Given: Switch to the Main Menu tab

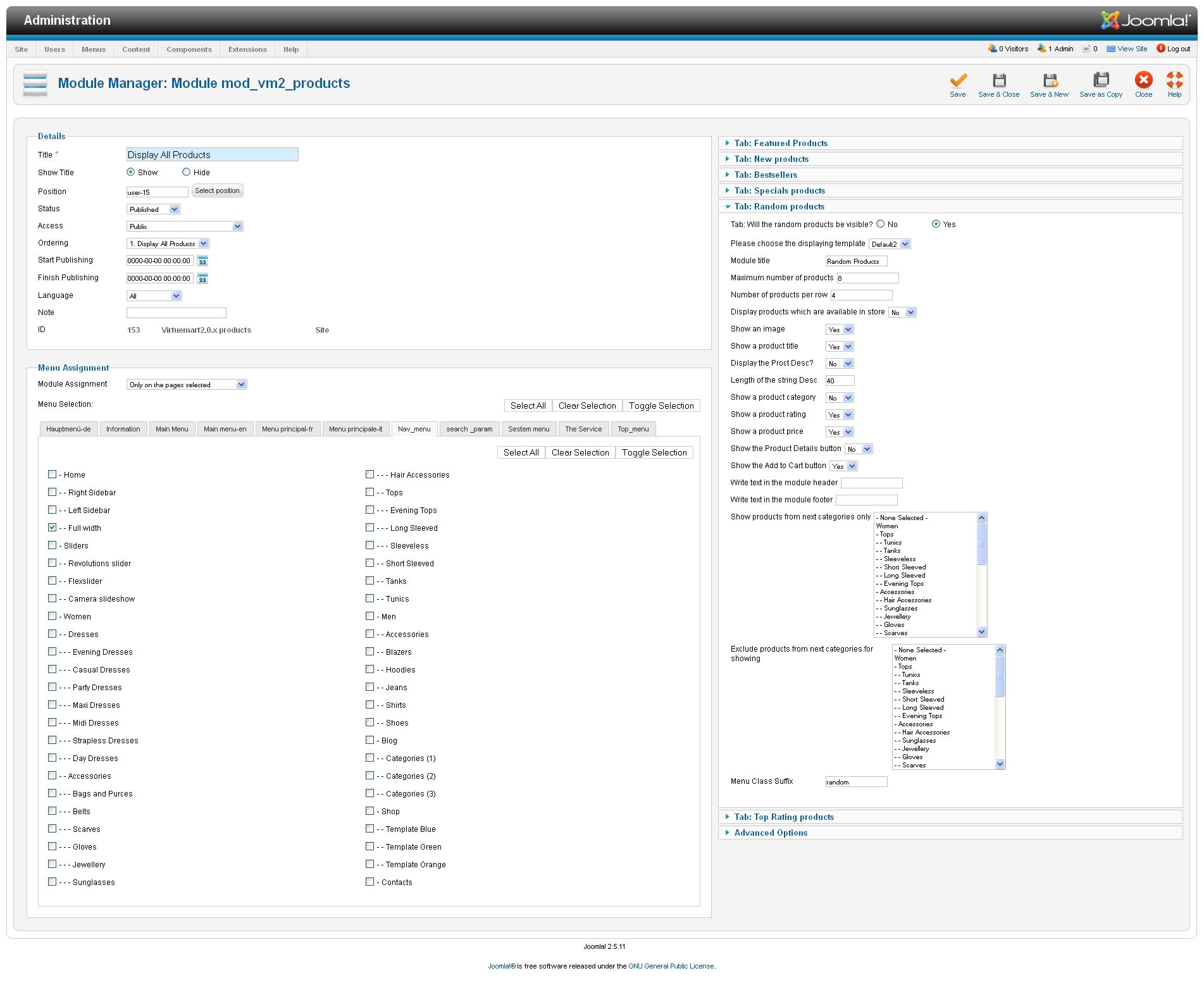Looking at the screenshot, I should (172, 429).
